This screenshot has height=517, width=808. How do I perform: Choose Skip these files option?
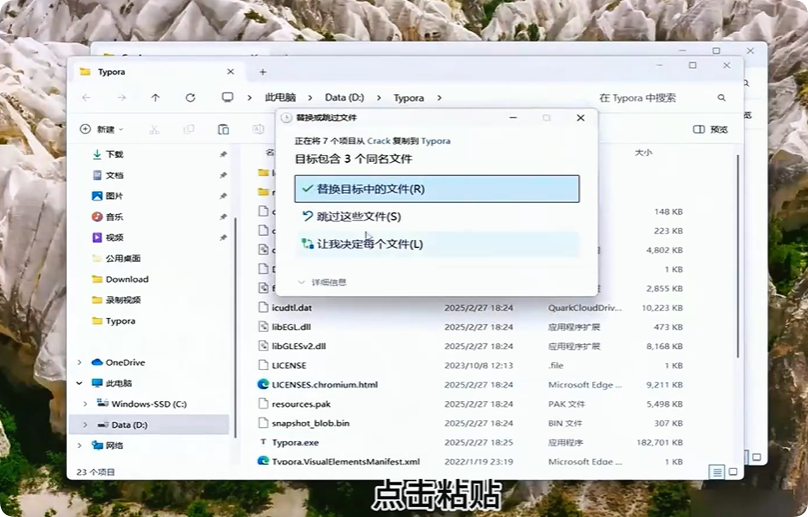[x=437, y=216]
